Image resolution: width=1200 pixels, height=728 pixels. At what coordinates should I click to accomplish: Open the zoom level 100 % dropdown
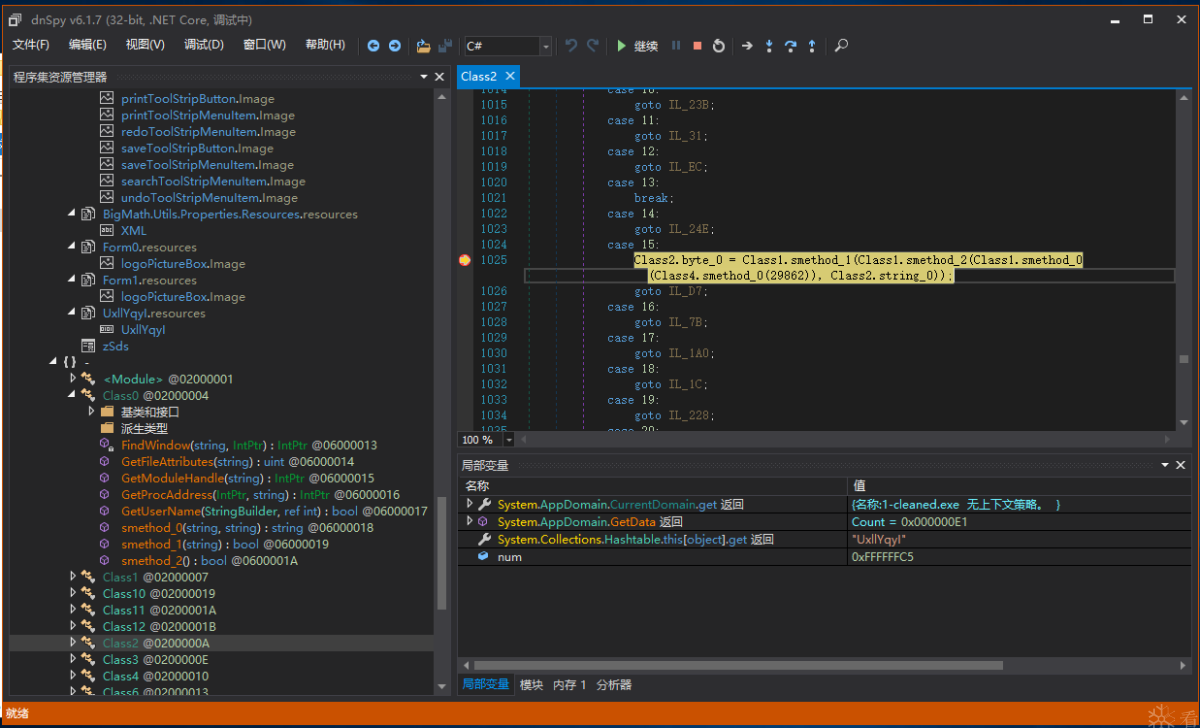(509, 440)
